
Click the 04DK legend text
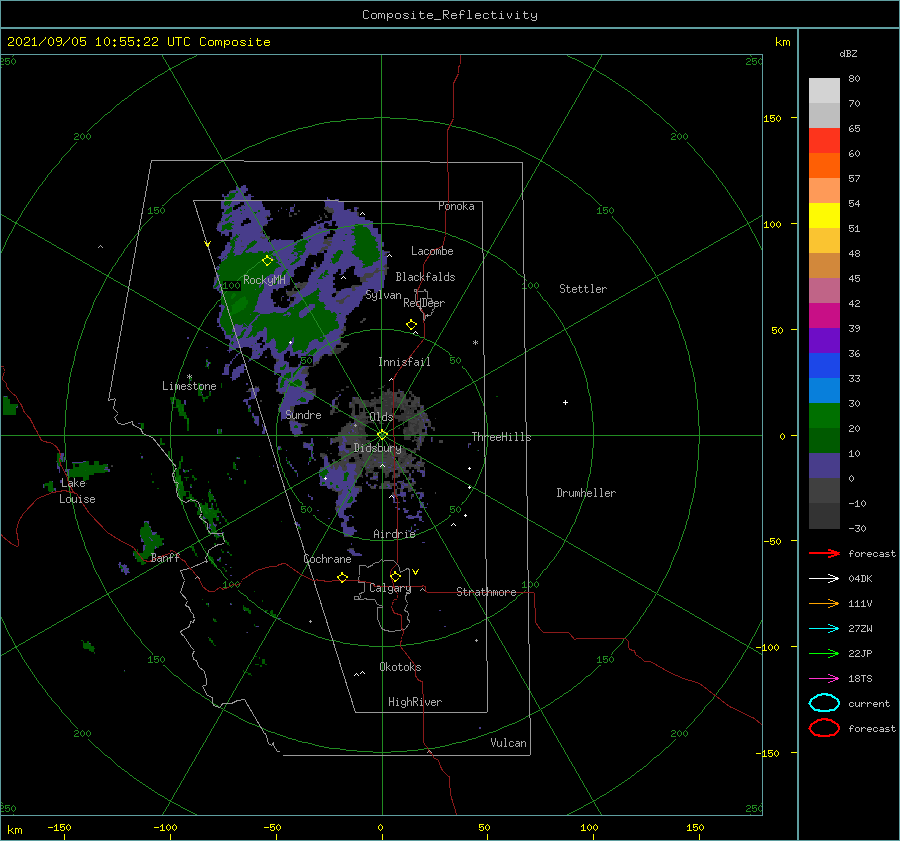tap(860, 578)
